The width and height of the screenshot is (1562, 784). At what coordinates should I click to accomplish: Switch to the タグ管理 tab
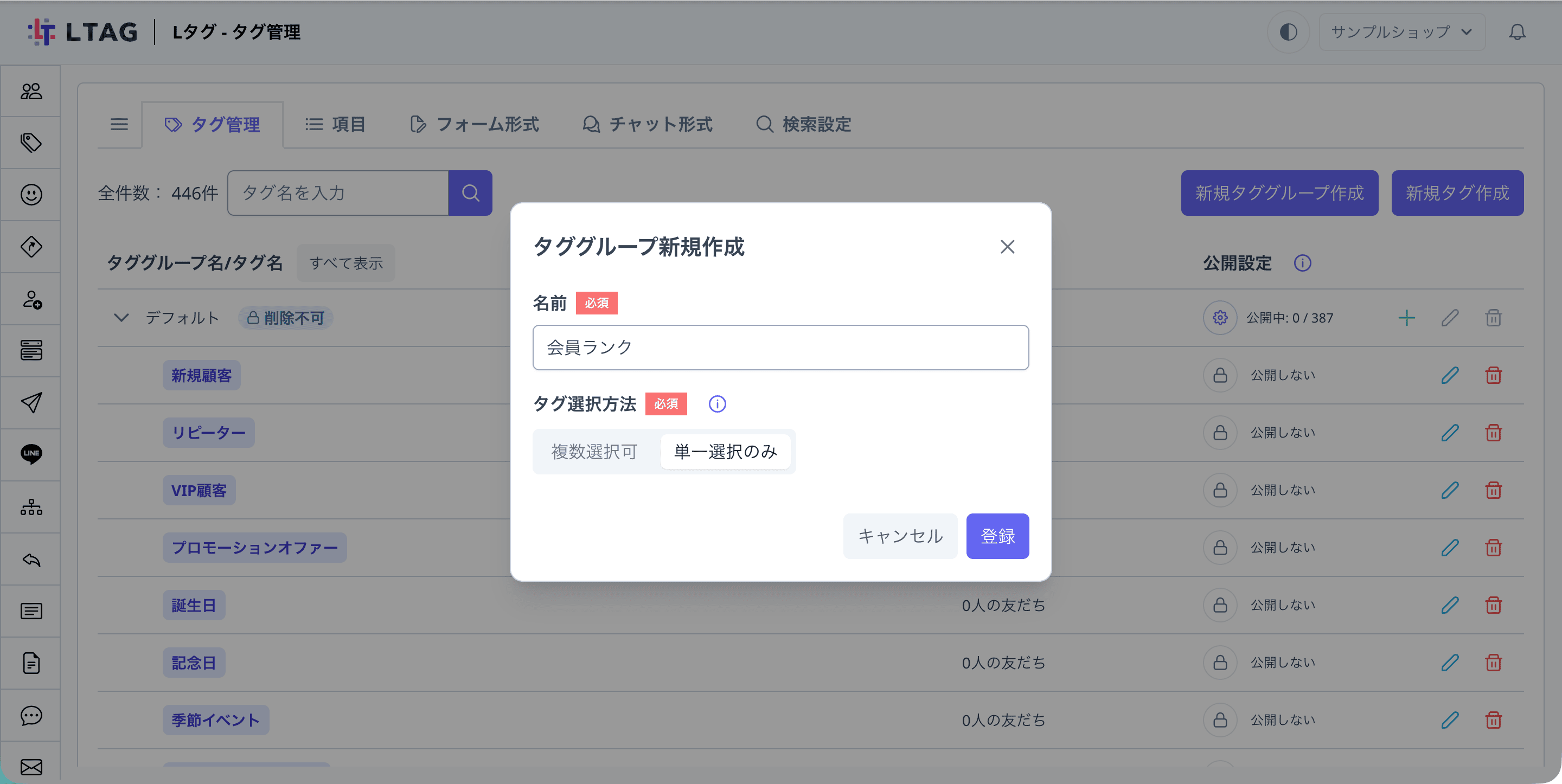[x=212, y=124]
